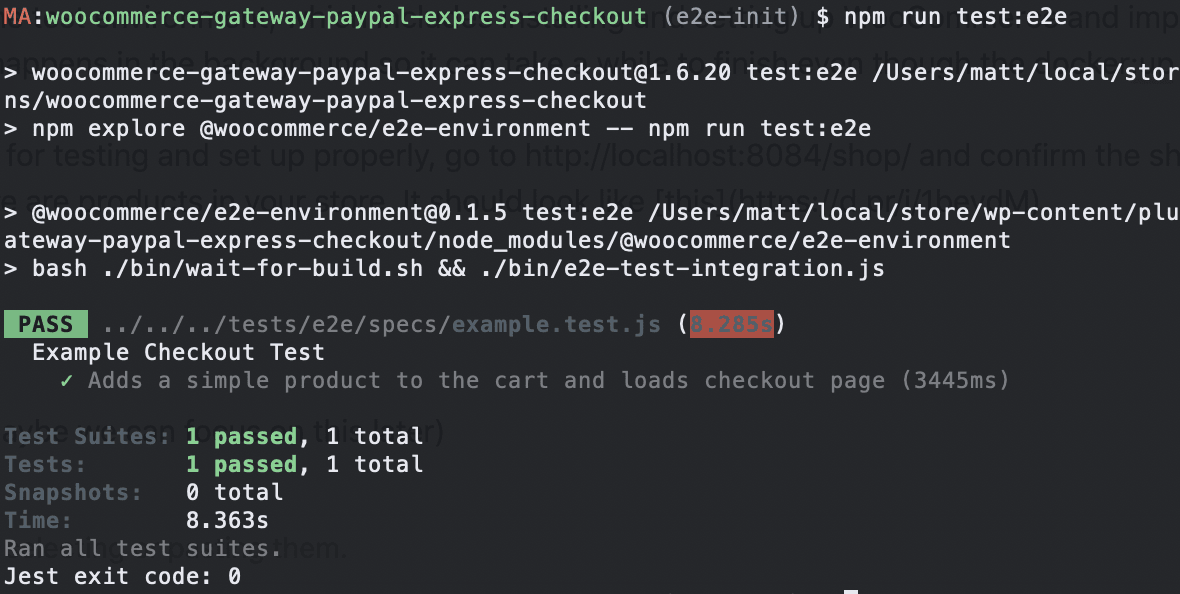
Task: Click the 'Snapshots:' label
Action: (73, 492)
